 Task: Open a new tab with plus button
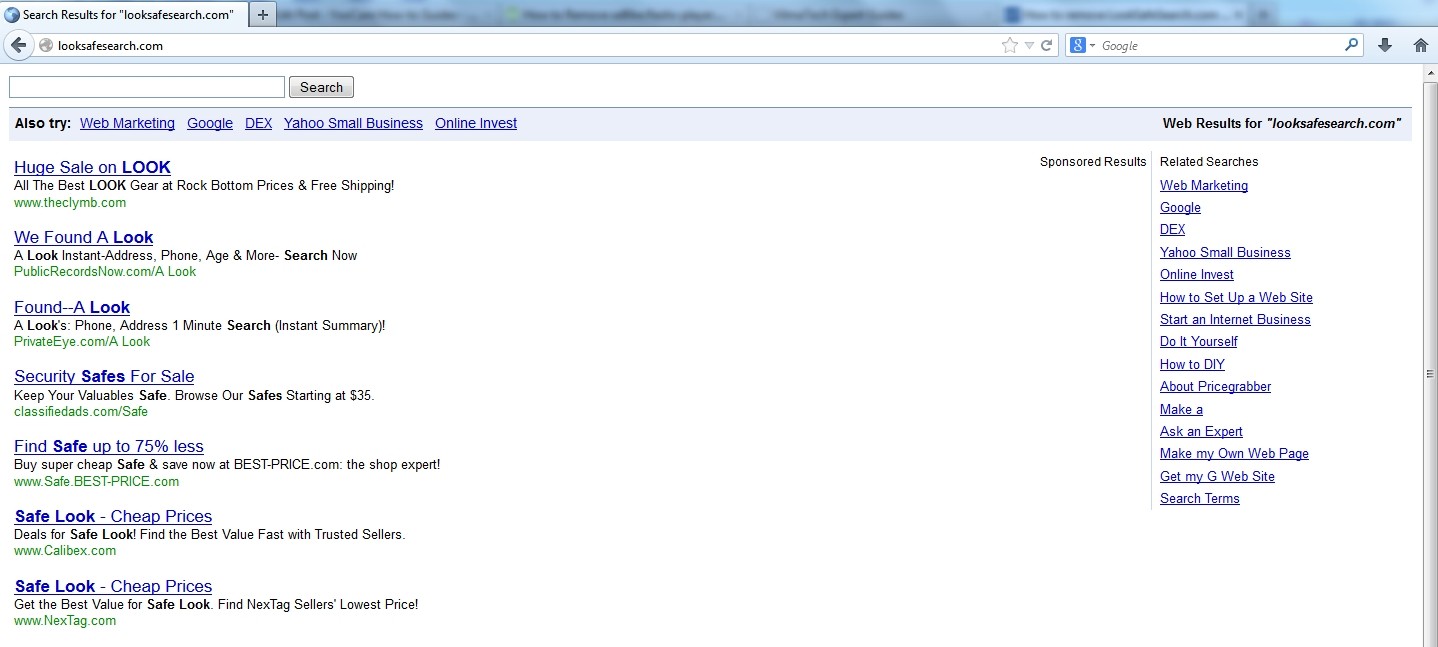[x=263, y=15]
